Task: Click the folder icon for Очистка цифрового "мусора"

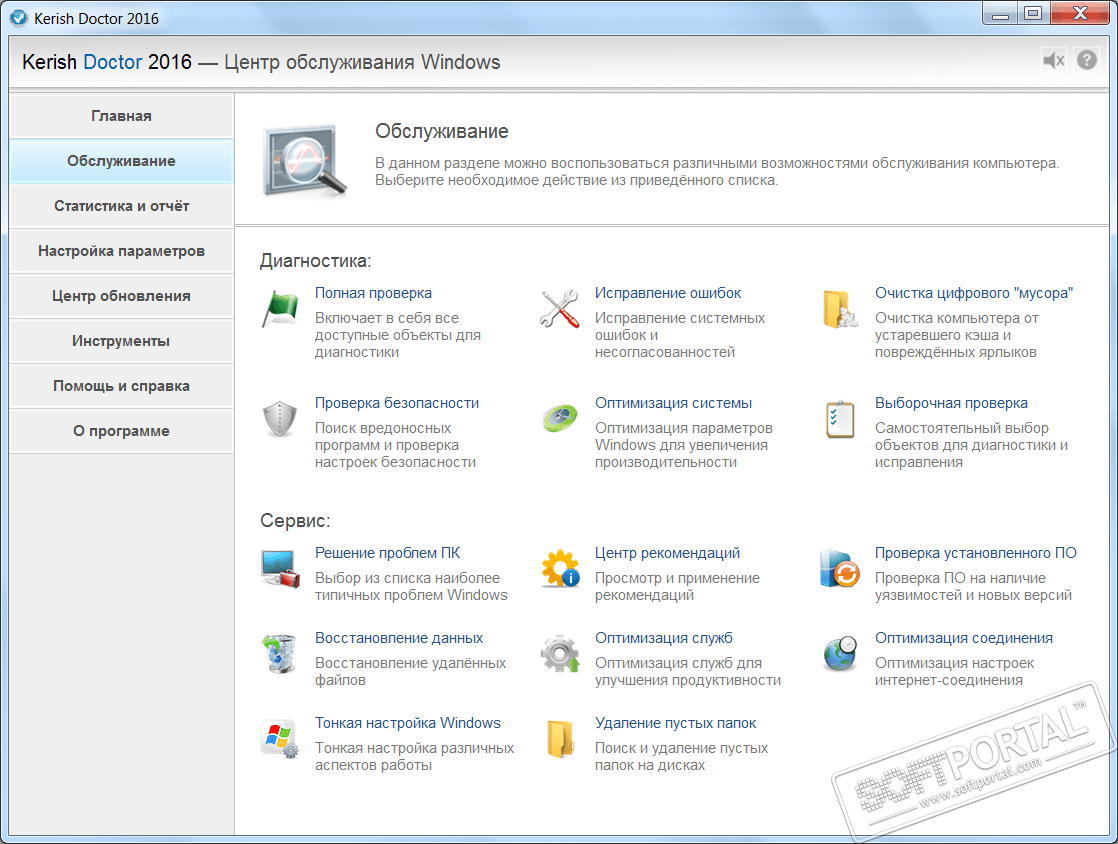Action: pos(840,309)
